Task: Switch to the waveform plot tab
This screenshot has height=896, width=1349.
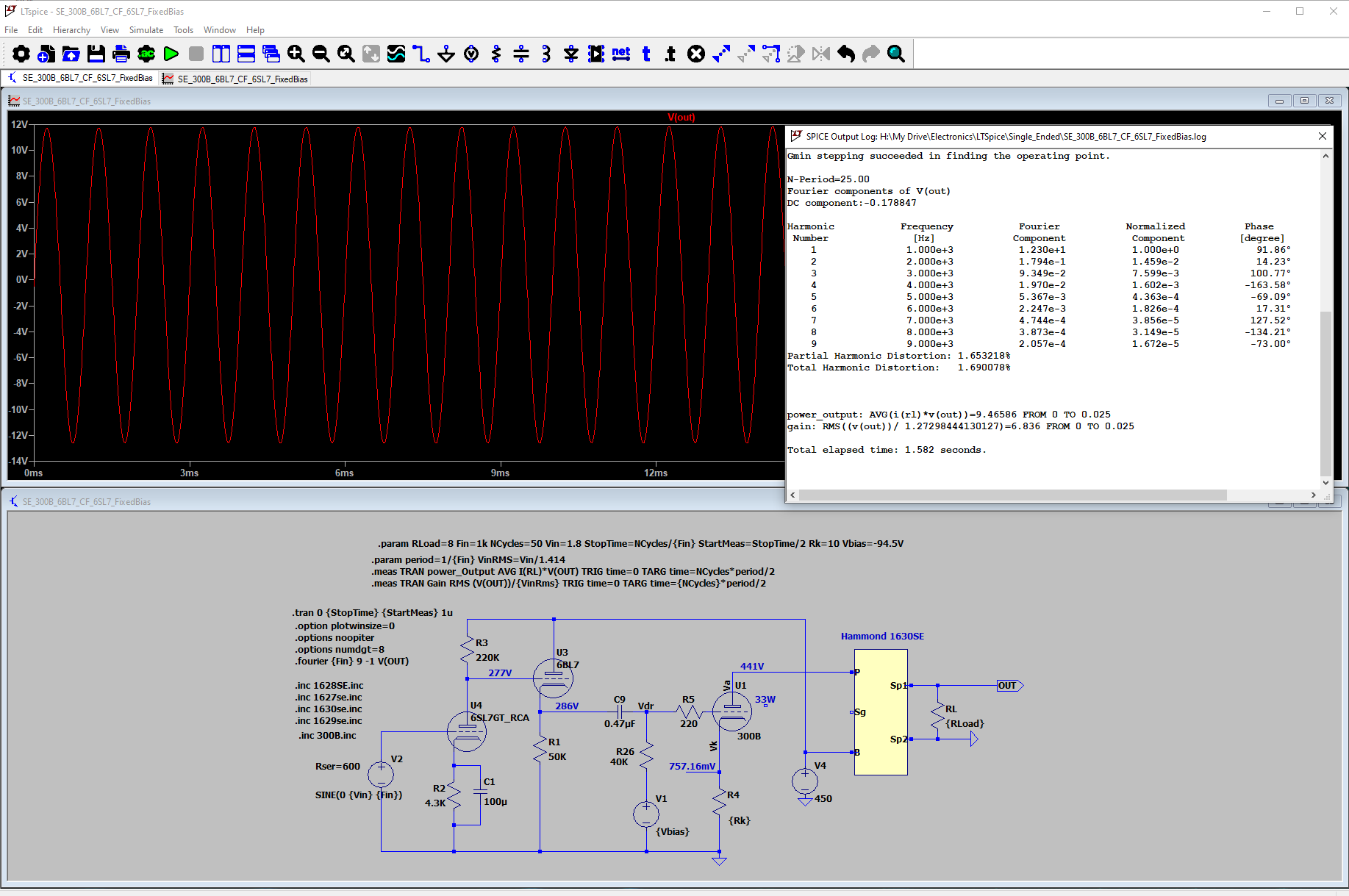Action: pyautogui.click(x=235, y=79)
